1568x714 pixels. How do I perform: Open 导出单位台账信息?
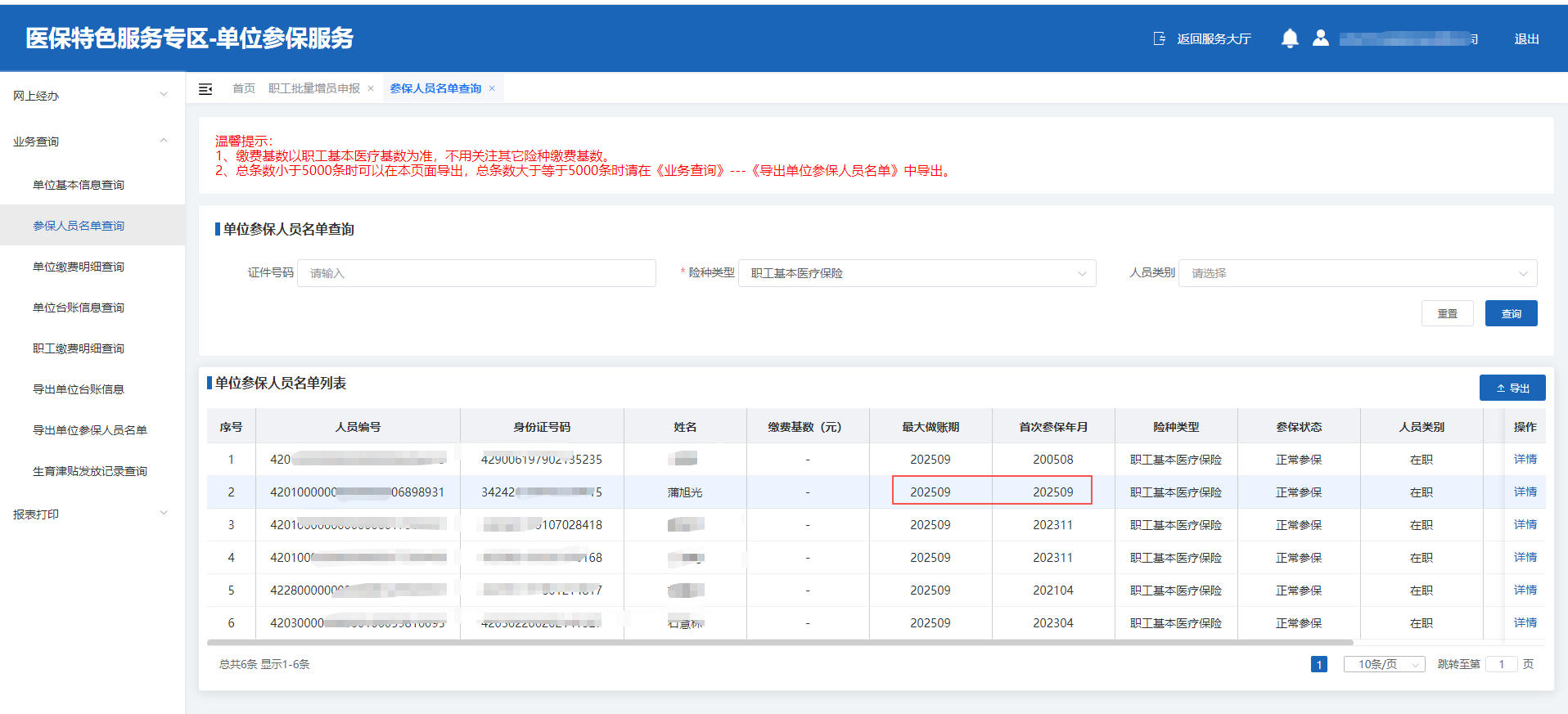79,389
